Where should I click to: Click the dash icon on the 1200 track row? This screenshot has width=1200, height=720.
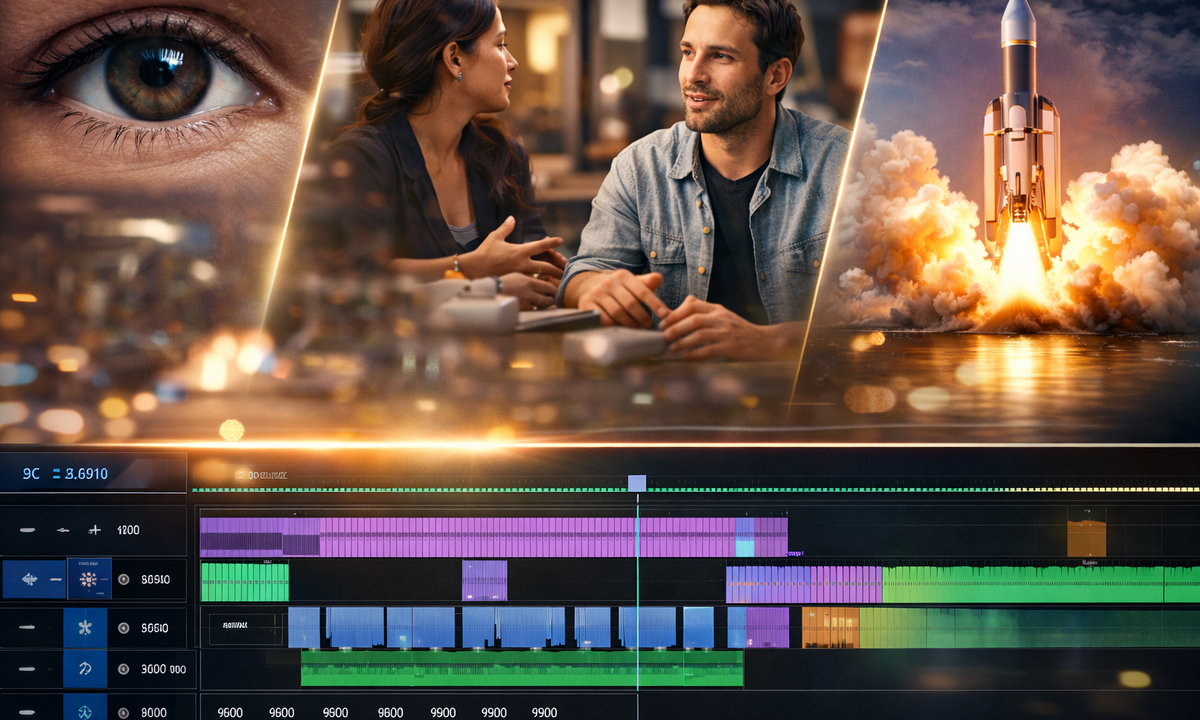click(28, 529)
